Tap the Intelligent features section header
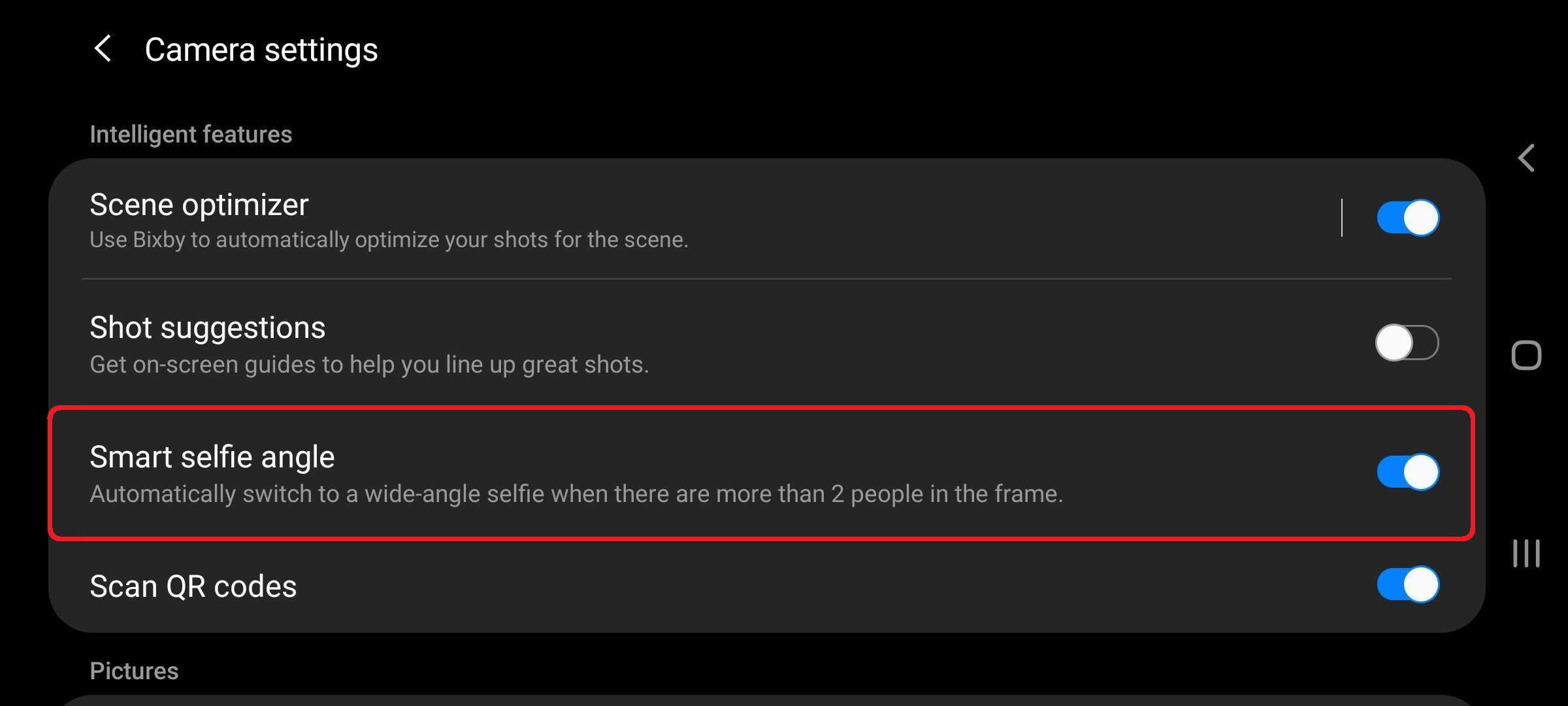This screenshot has width=1568, height=706. tap(191, 135)
